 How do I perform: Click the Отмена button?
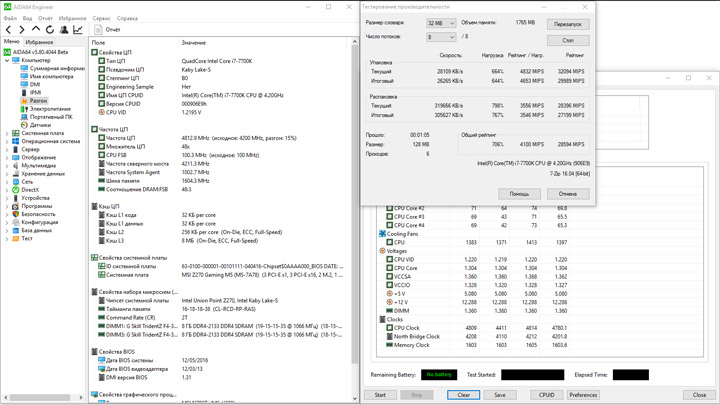tap(568, 194)
